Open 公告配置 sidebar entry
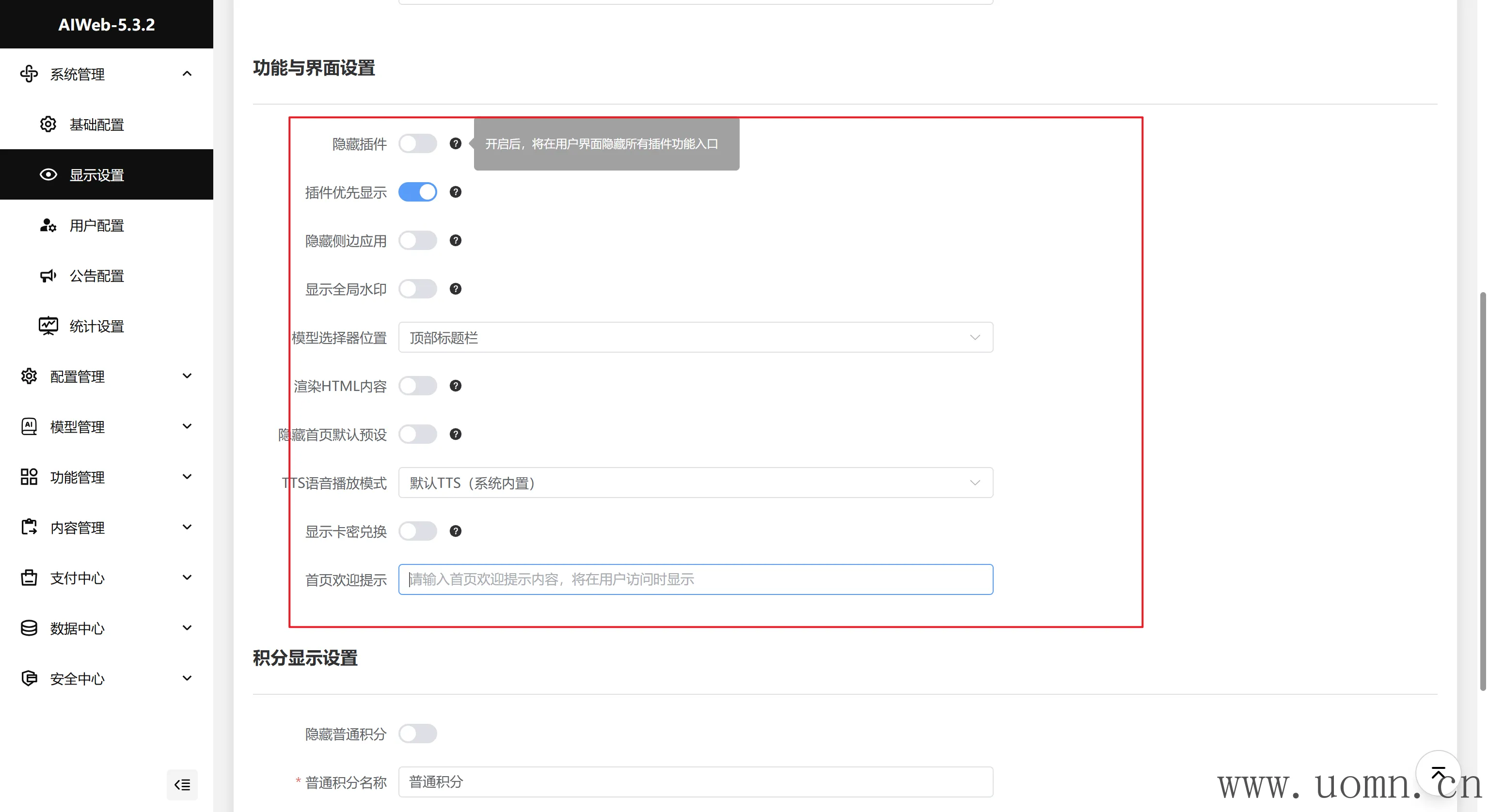The width and height of the screenshot is (1489, 812). click(96, 276)
